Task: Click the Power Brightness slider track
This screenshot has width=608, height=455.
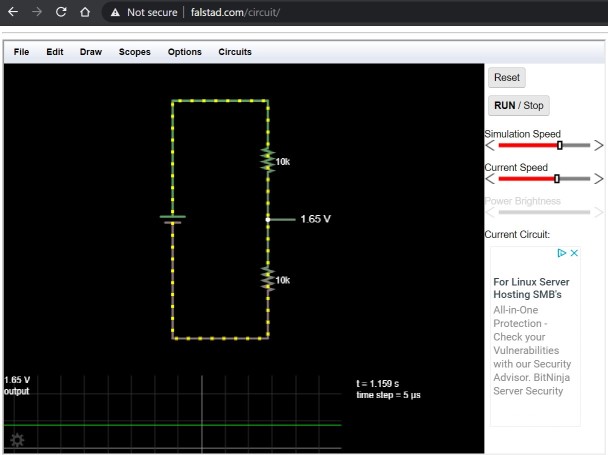Action: coord(544,212)
